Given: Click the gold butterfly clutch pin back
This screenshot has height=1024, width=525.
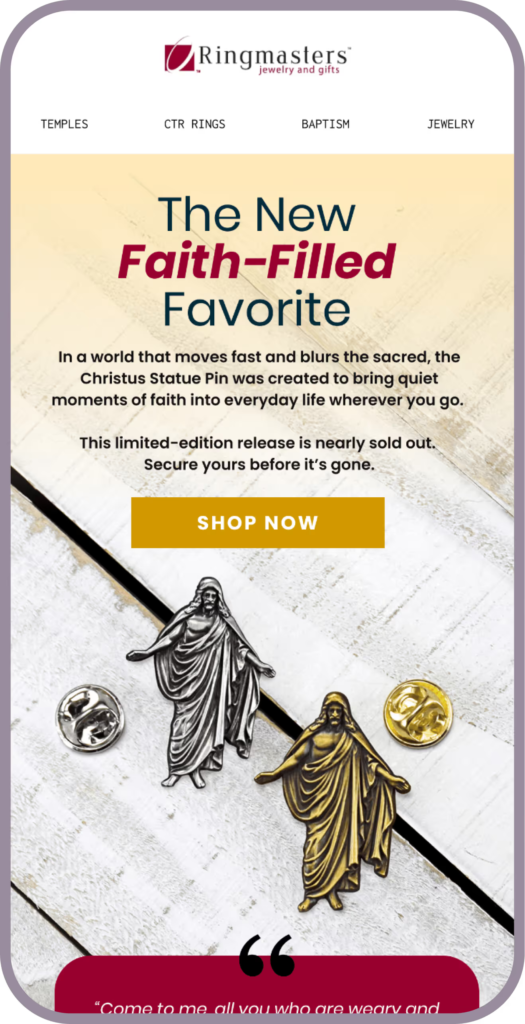Looking at the screenshot, I should tap(418, 711).
